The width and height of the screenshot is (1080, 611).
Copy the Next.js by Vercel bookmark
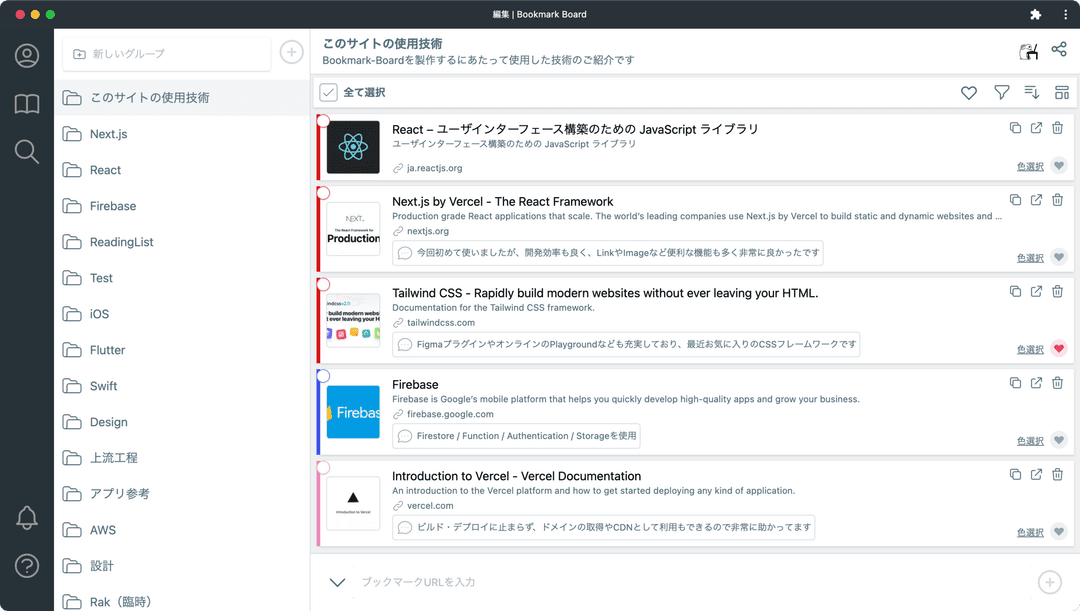point(1015,200)
